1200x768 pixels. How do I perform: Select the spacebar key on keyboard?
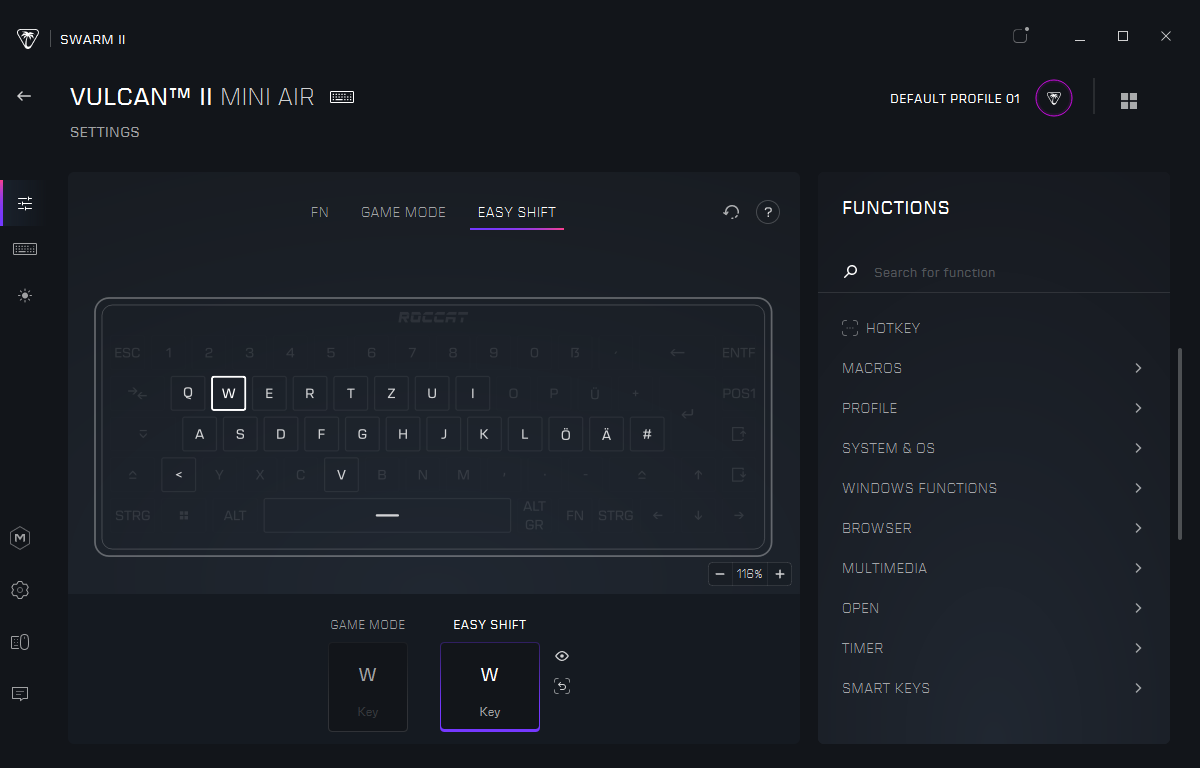(x=387, y=515)
